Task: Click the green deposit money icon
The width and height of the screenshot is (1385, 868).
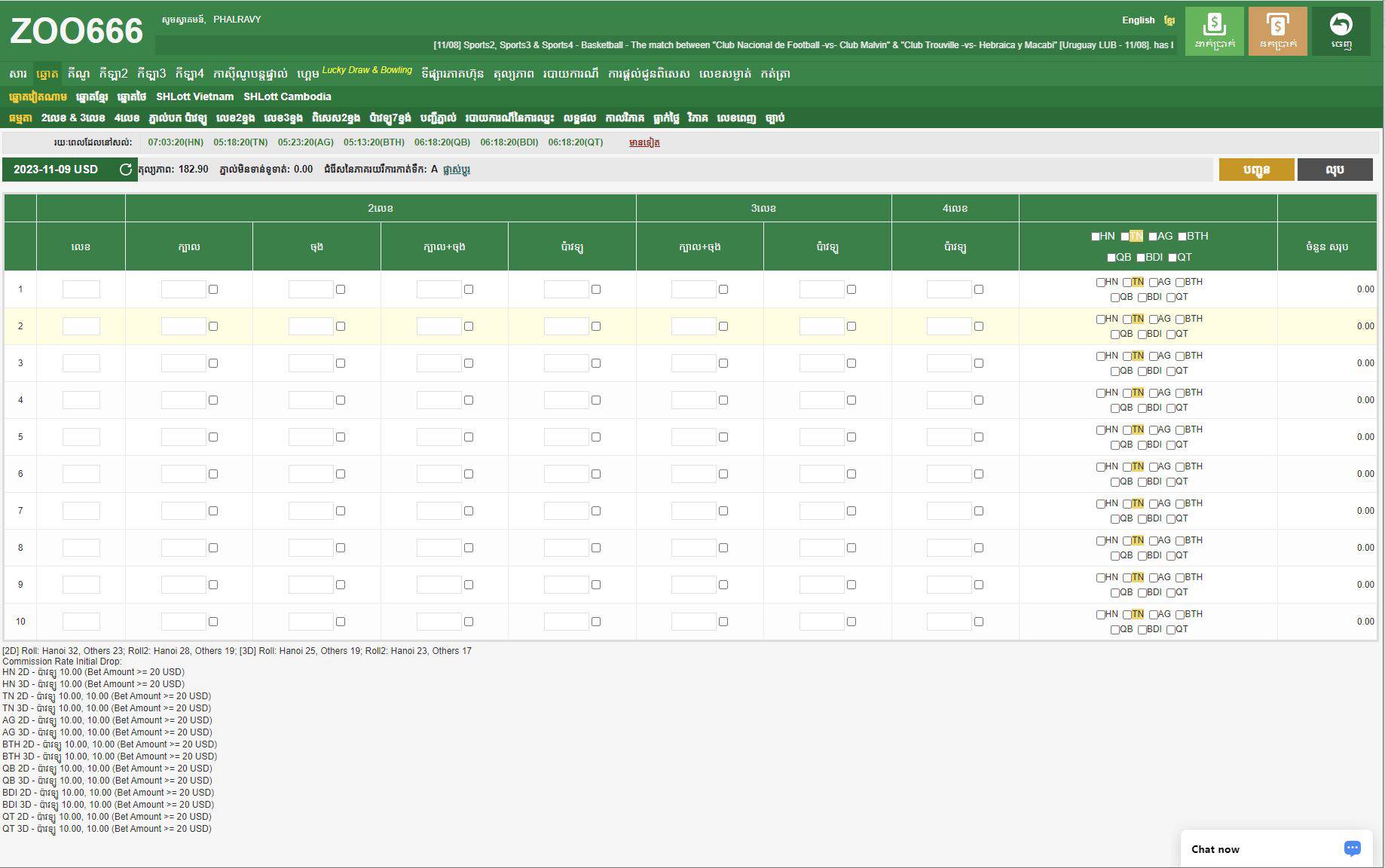Action: tap(1214, 31)
